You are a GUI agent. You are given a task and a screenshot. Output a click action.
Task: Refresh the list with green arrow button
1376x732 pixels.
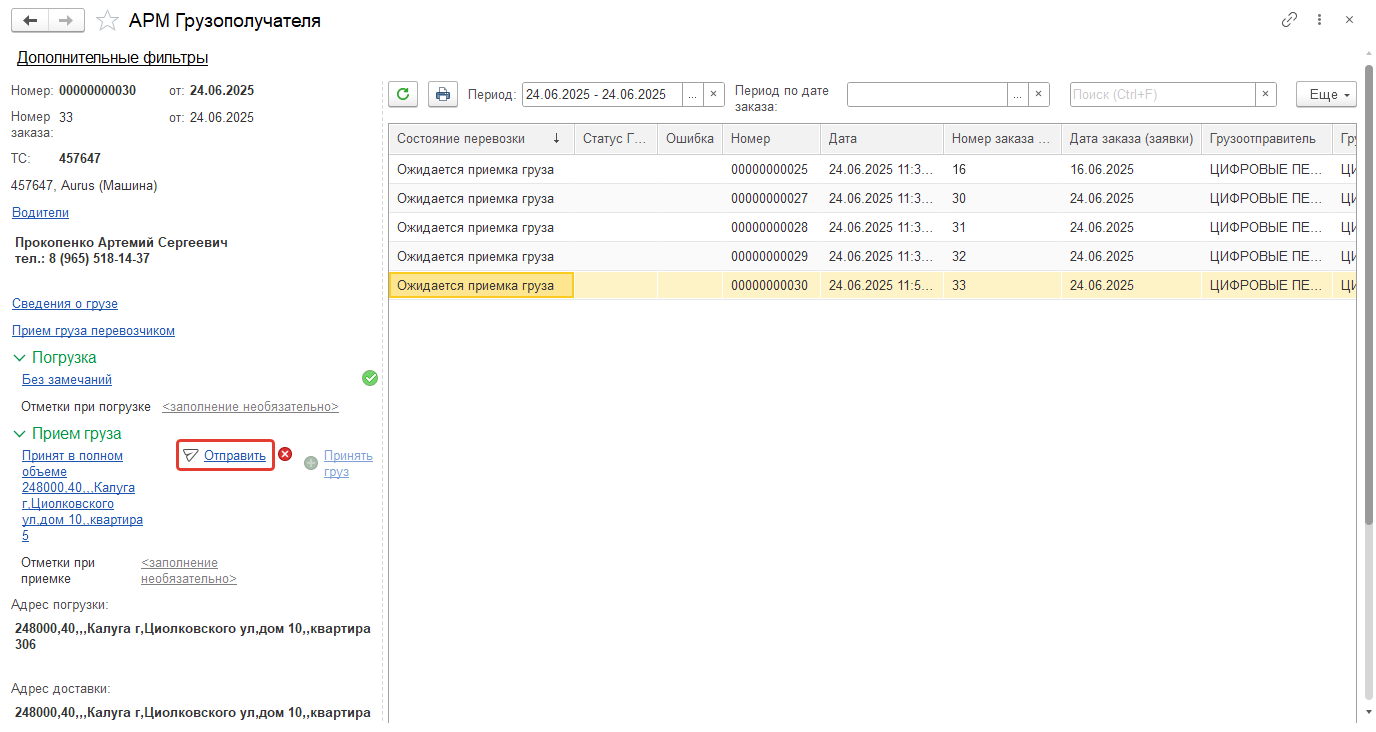403,94
